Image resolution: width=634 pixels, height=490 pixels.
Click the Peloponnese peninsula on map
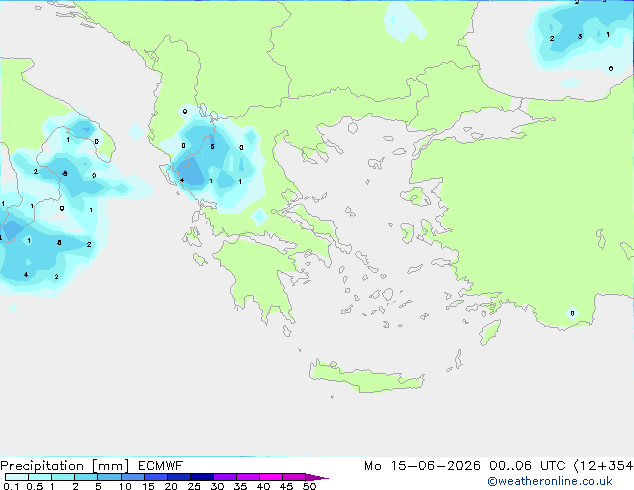pos(259,275)
